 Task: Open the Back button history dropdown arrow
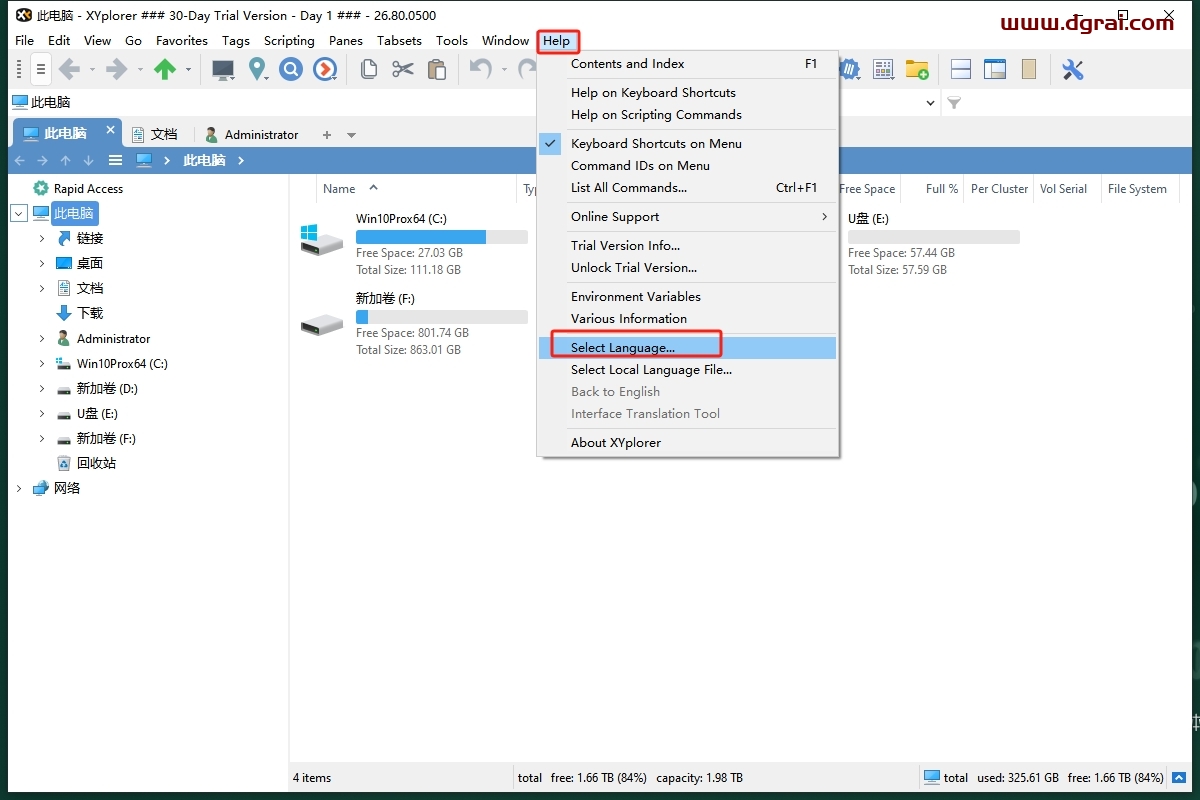tap(92, 69)
